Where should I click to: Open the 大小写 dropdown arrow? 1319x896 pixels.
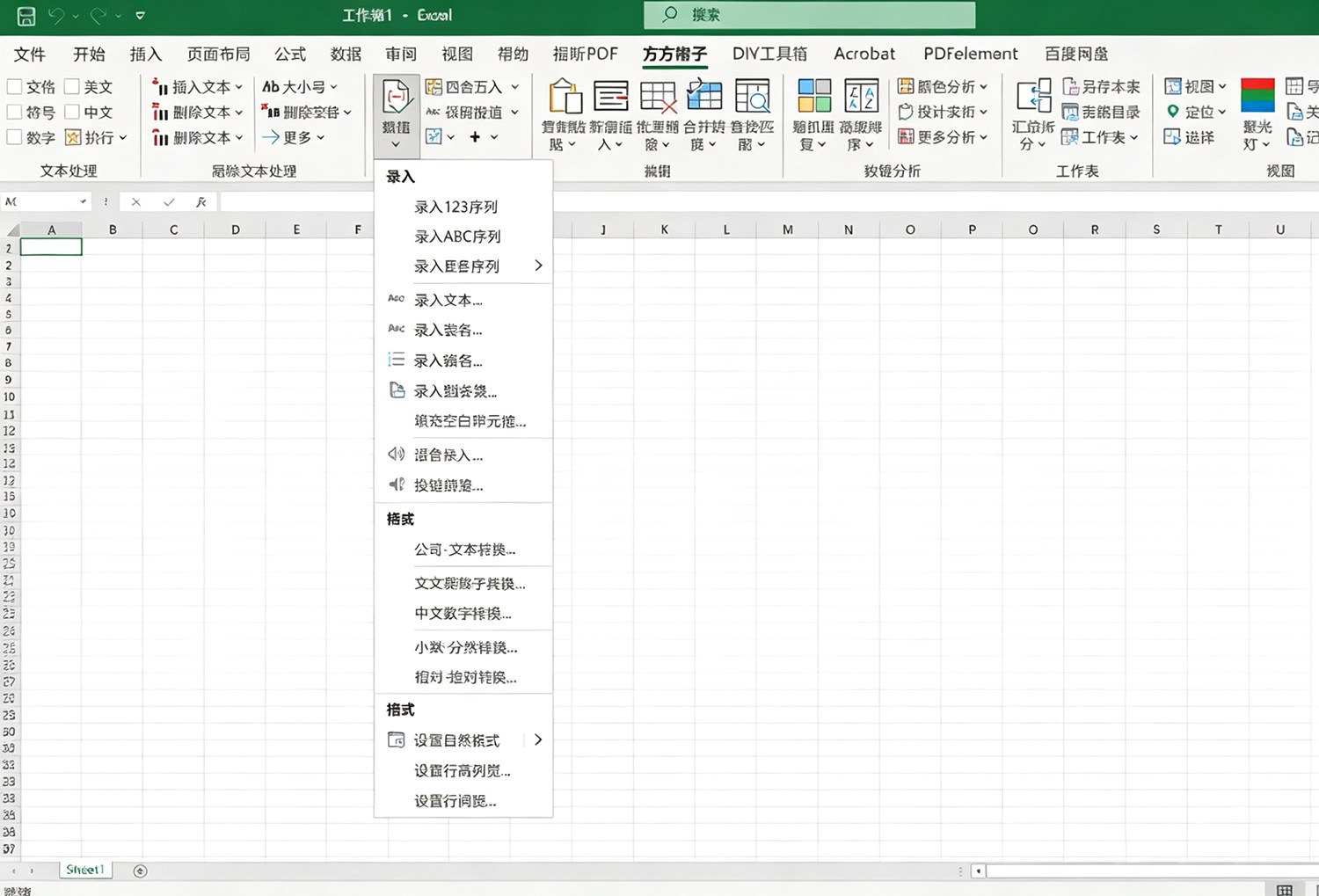tap(333, 87)
